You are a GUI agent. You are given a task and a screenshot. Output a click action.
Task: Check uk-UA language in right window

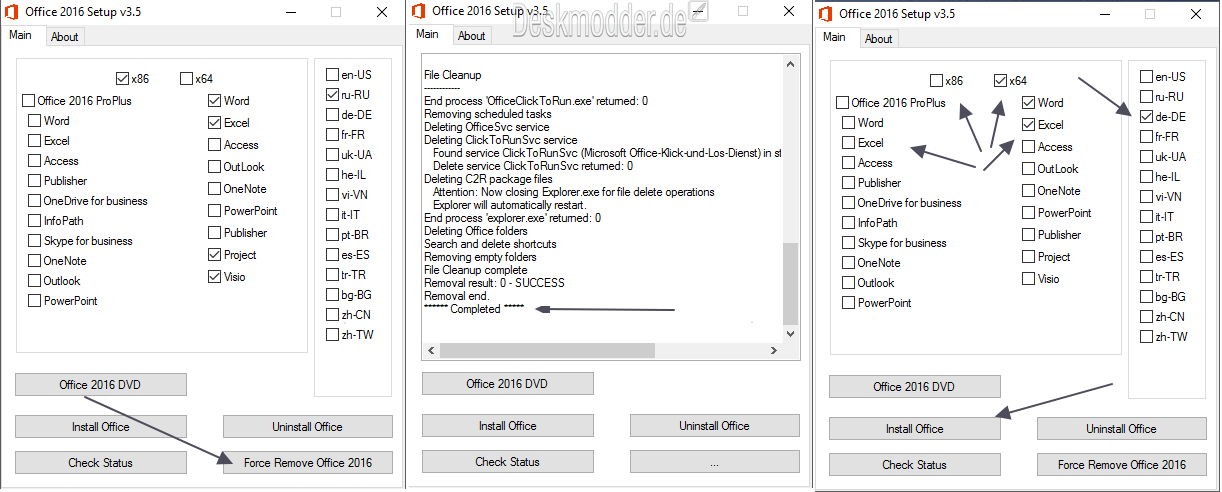(x=1146, y=157)
